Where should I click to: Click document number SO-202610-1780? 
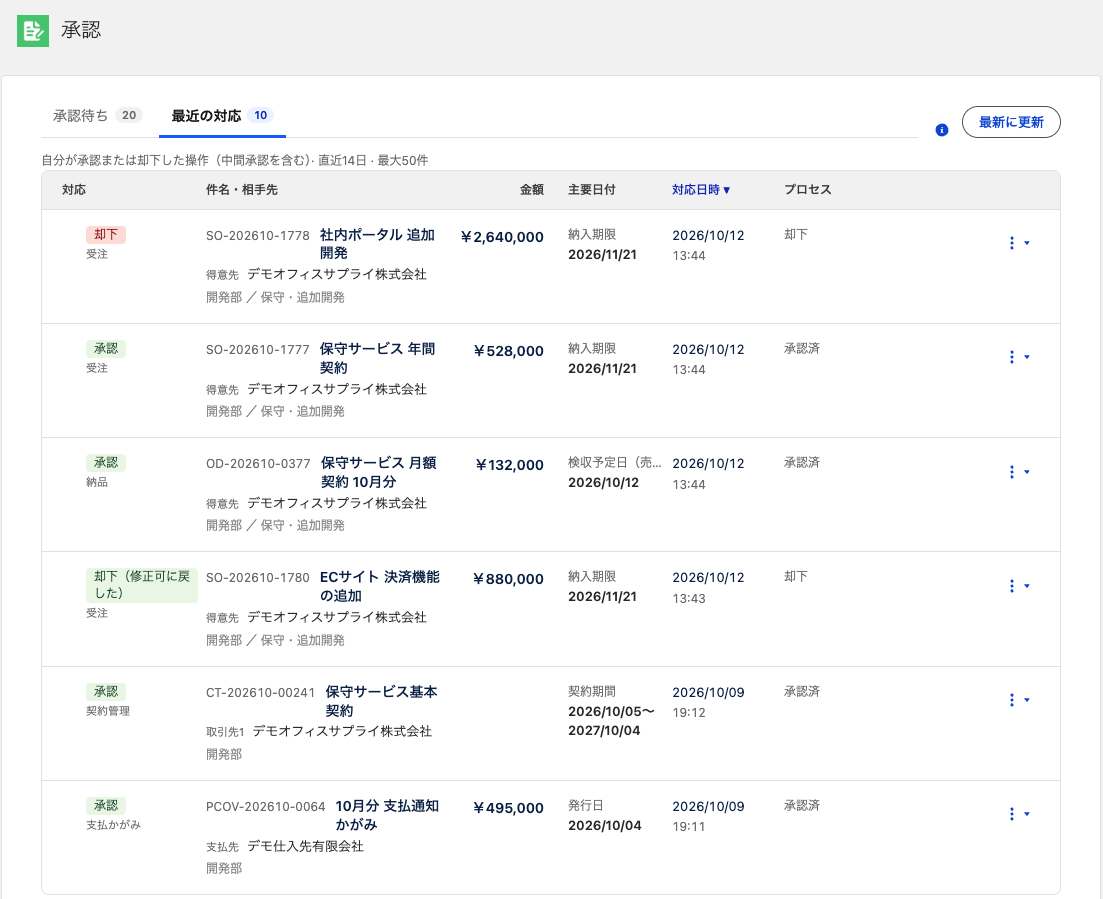(x=257, y=578)
